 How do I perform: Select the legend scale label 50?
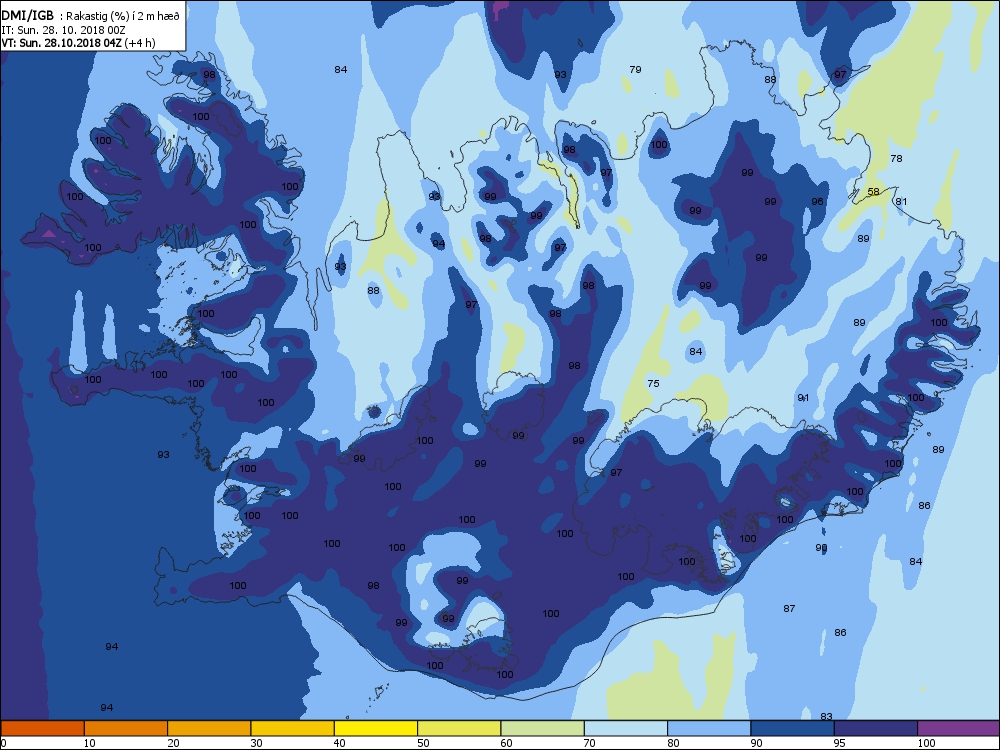point(423,743)
